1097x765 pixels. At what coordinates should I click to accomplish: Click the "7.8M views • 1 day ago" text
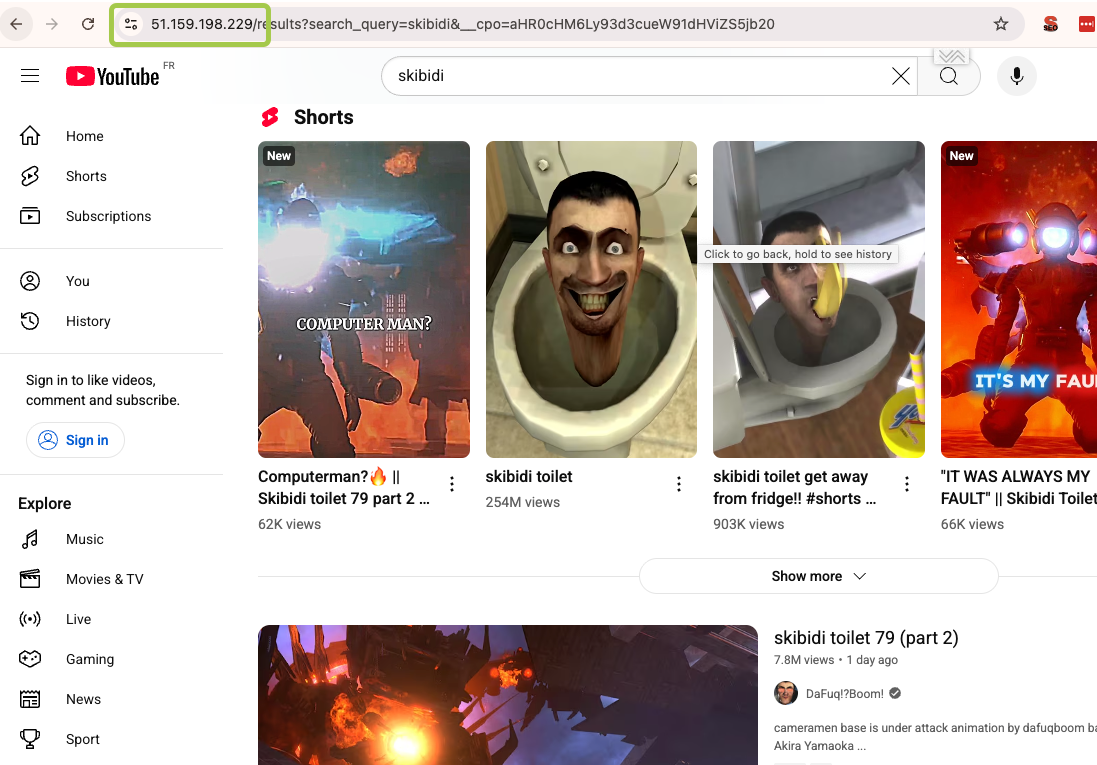tap(835, 659)
